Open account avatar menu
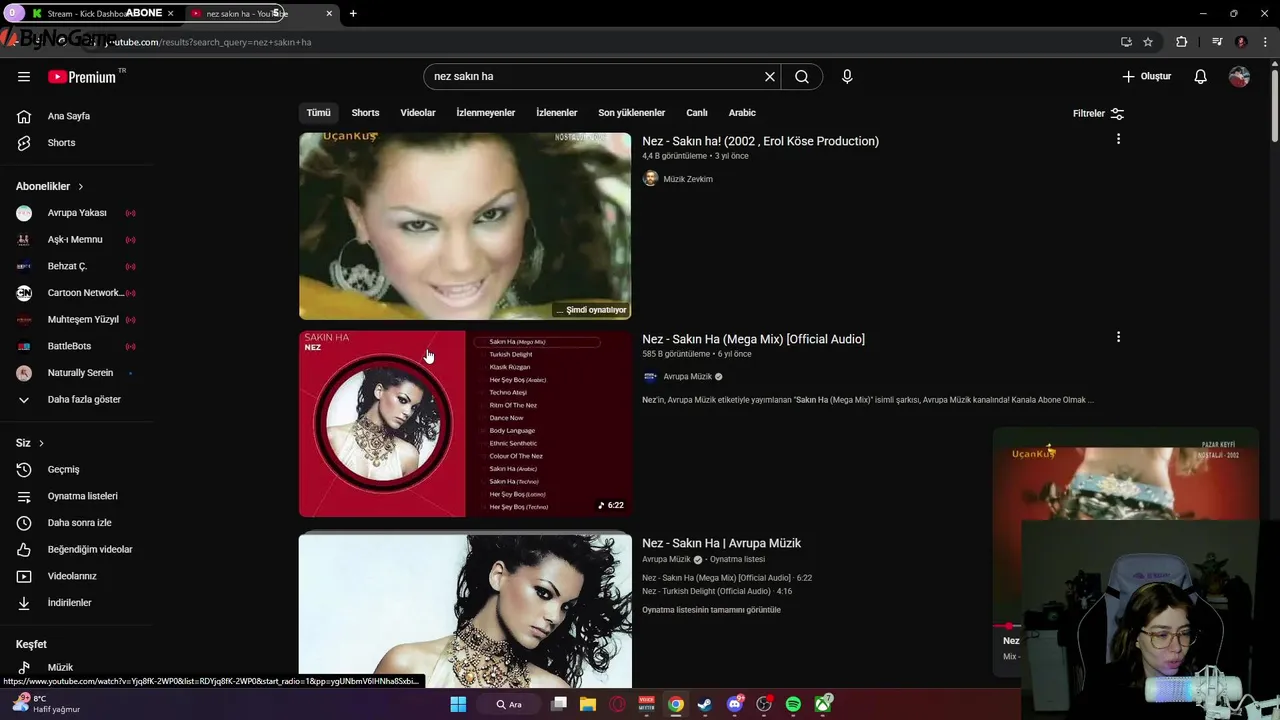1280x720 pixels. click(x=1239, y=76)
